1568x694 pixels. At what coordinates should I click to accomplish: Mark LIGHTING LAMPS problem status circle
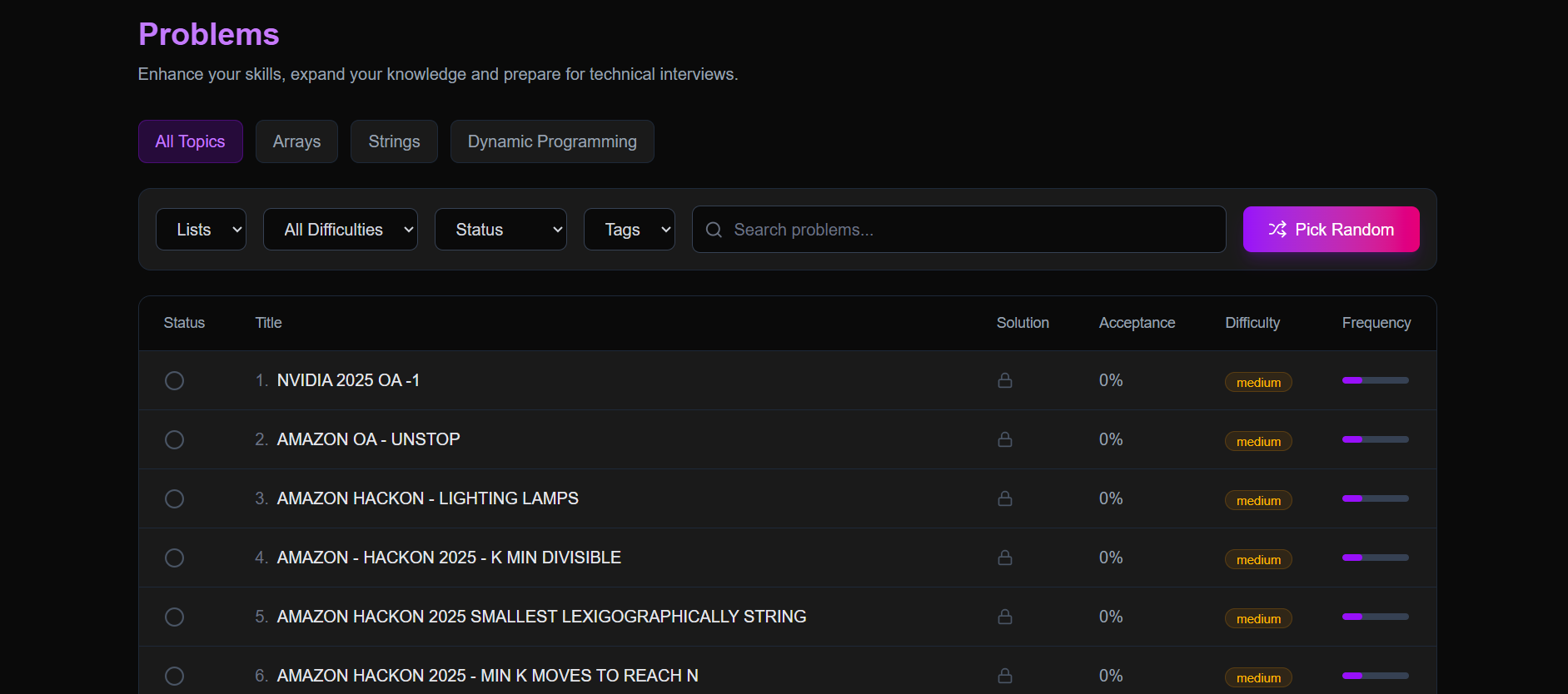tap(174, 498)
